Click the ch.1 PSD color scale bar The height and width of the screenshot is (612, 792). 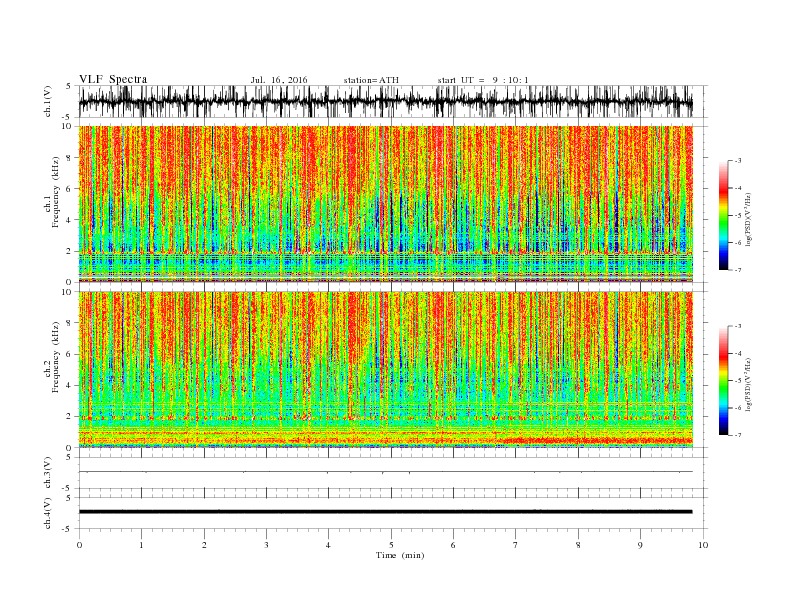723,215
